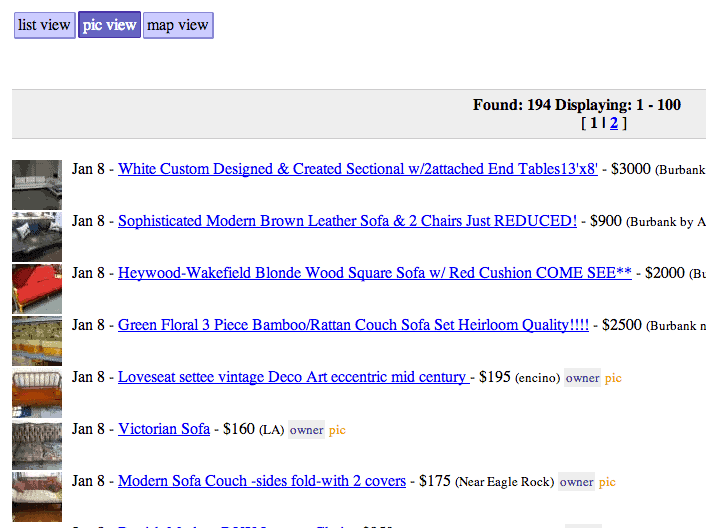The width and height of the screenshot is (706, 528).
Task: Open Sophisticated Modern Brown Leather Sofa listing
Action: 347,221
